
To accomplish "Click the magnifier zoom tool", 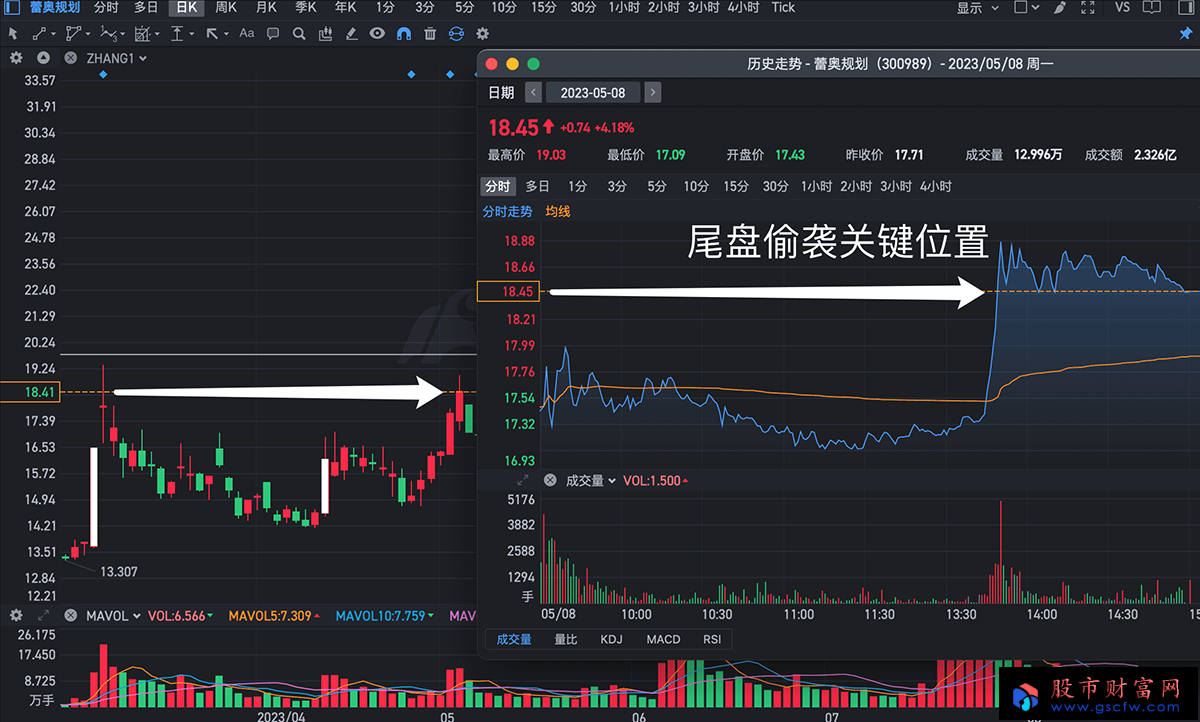I will pyautogui.click(x=299, y=33).
